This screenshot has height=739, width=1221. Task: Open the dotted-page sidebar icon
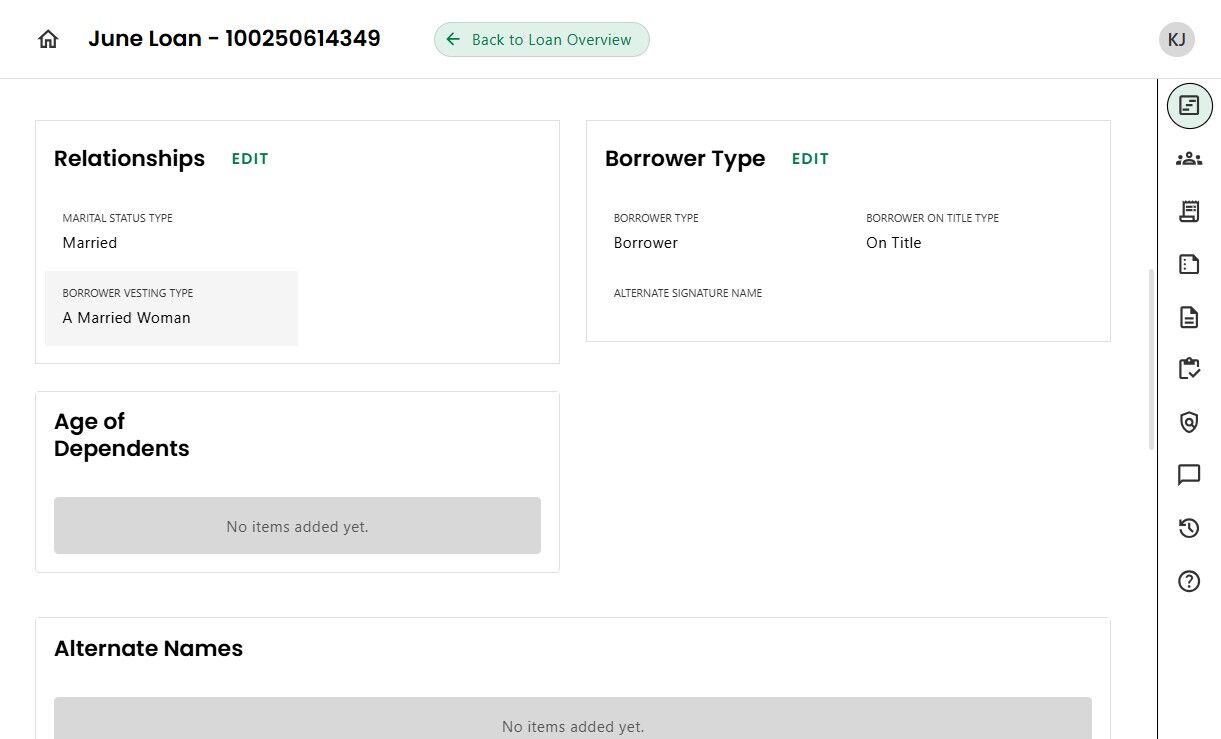(x=1189, y=264)
